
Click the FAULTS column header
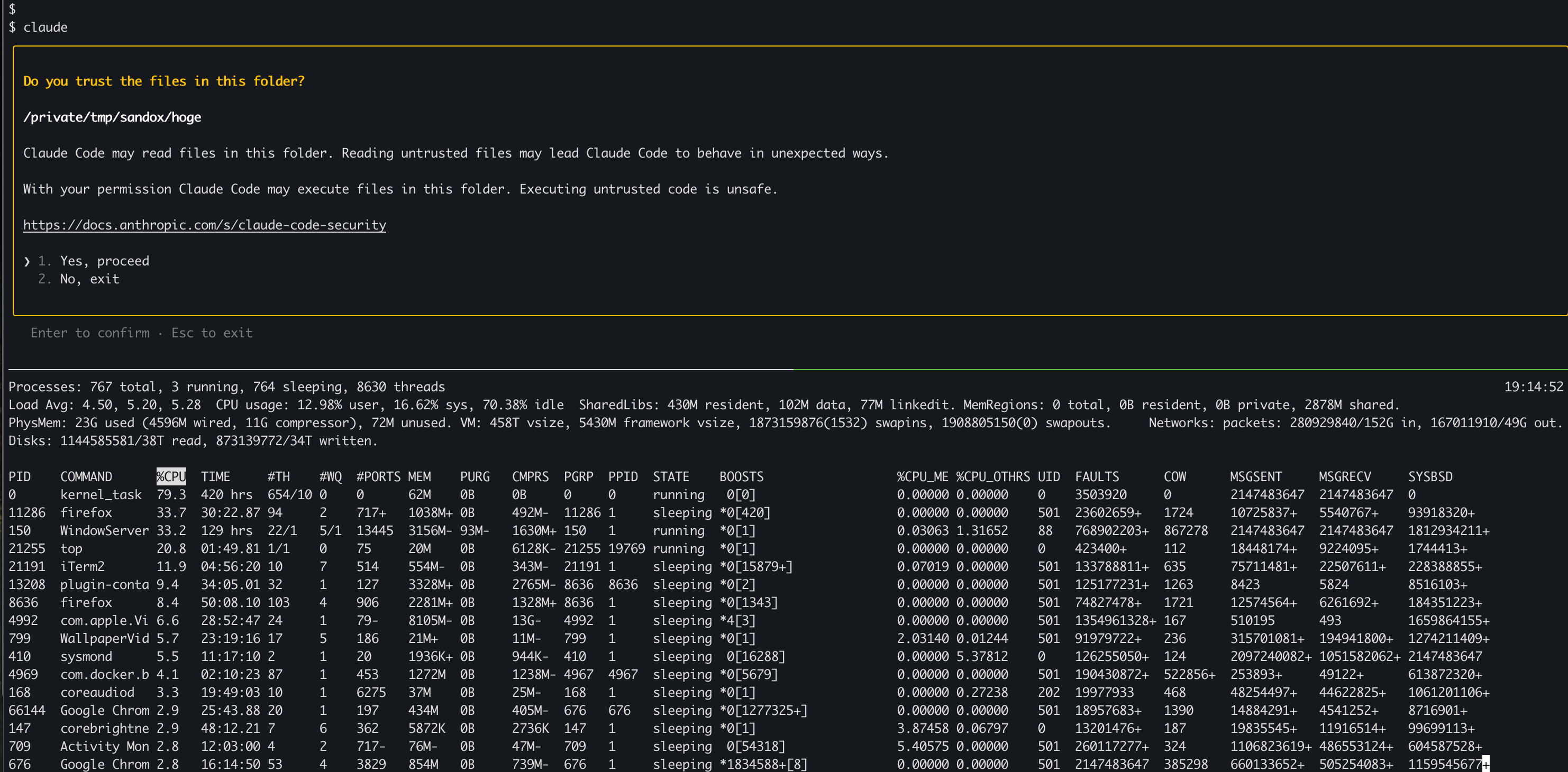1097,476
